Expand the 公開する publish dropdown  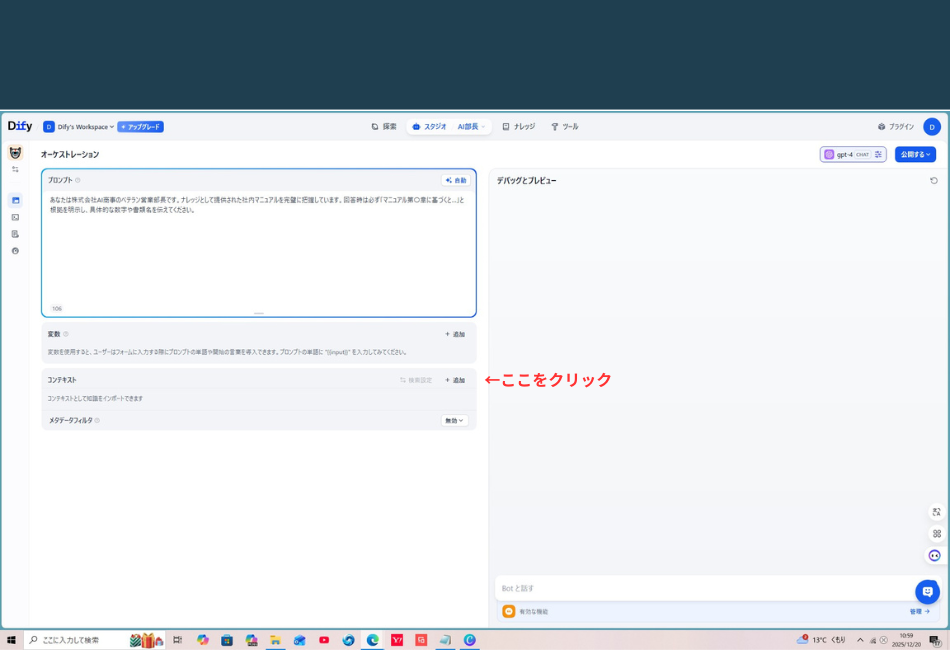[x=915, y=155]
